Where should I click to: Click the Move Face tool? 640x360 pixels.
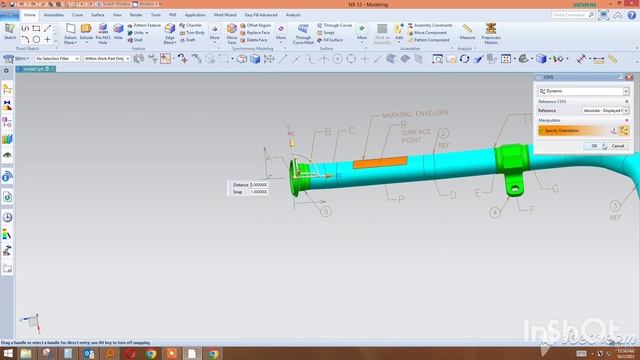coord(232,33)
